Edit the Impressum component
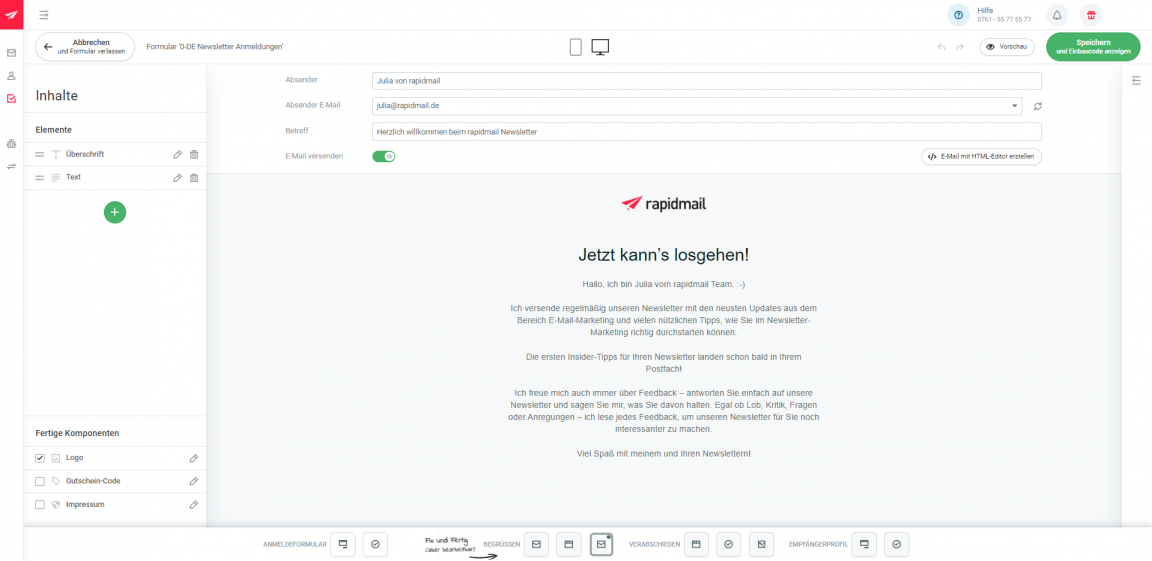Image resolution: width=1152 pixels, height=561 pixels. pyautogui.click(x=194, y=505)
